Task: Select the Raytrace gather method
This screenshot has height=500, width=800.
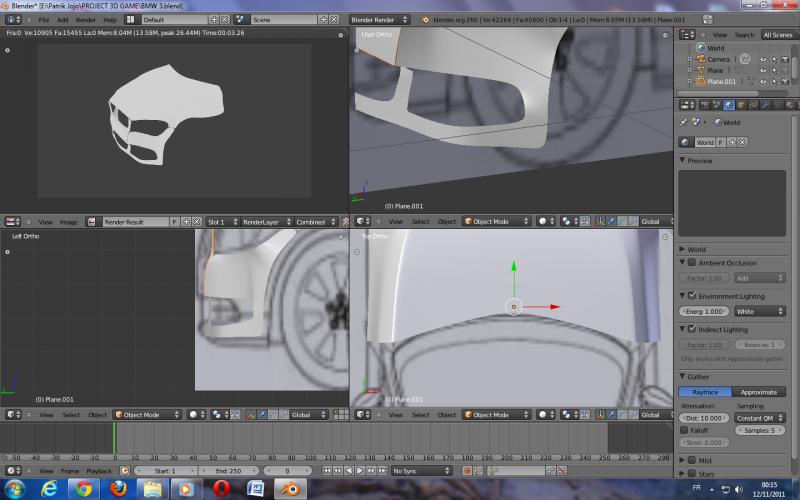Action: [x=705, y=392]
